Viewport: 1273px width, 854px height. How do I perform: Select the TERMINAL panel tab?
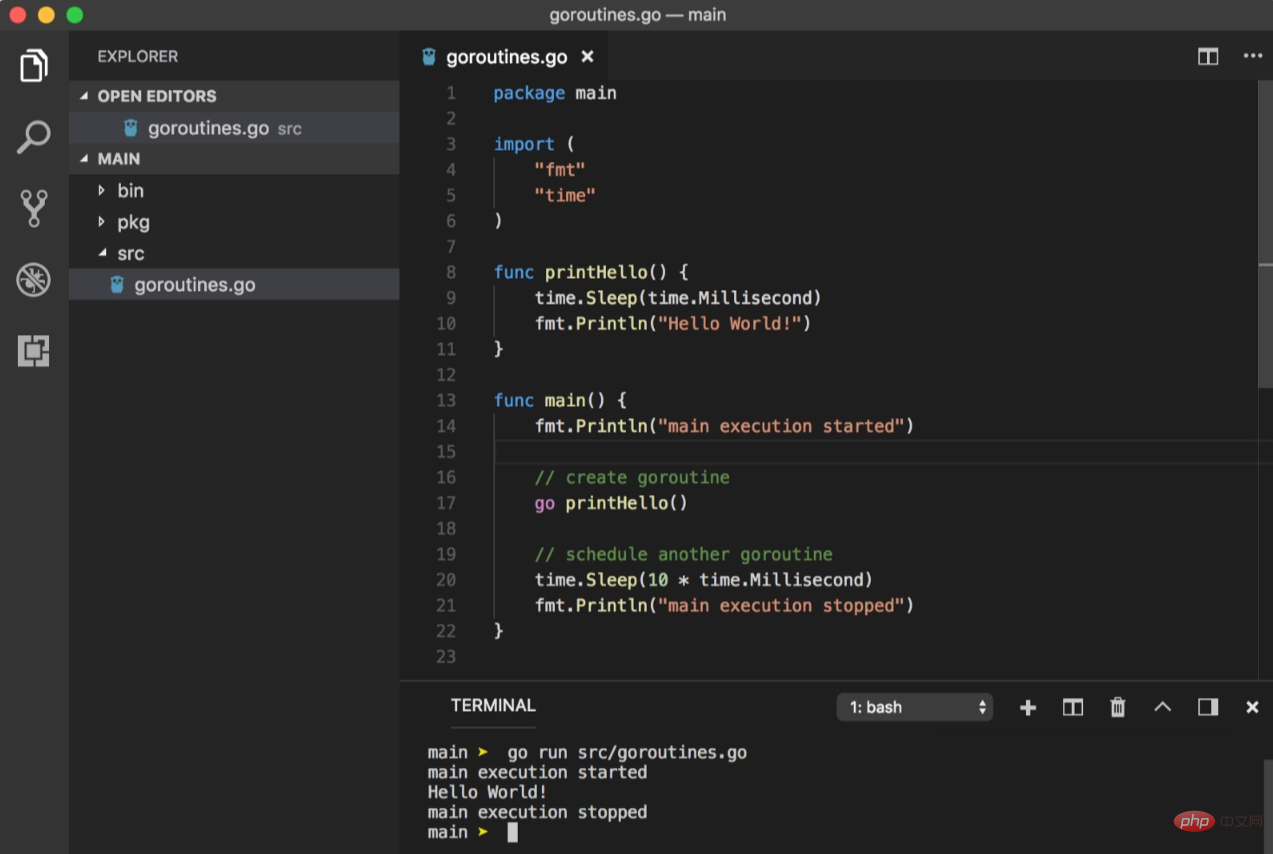(493, 706)
